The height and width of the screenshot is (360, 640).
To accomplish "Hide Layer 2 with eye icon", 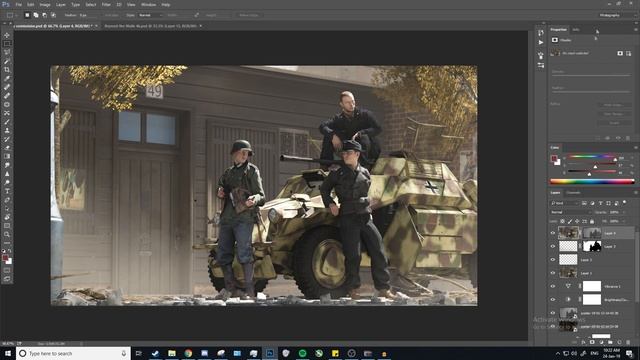I will [553, 246].
